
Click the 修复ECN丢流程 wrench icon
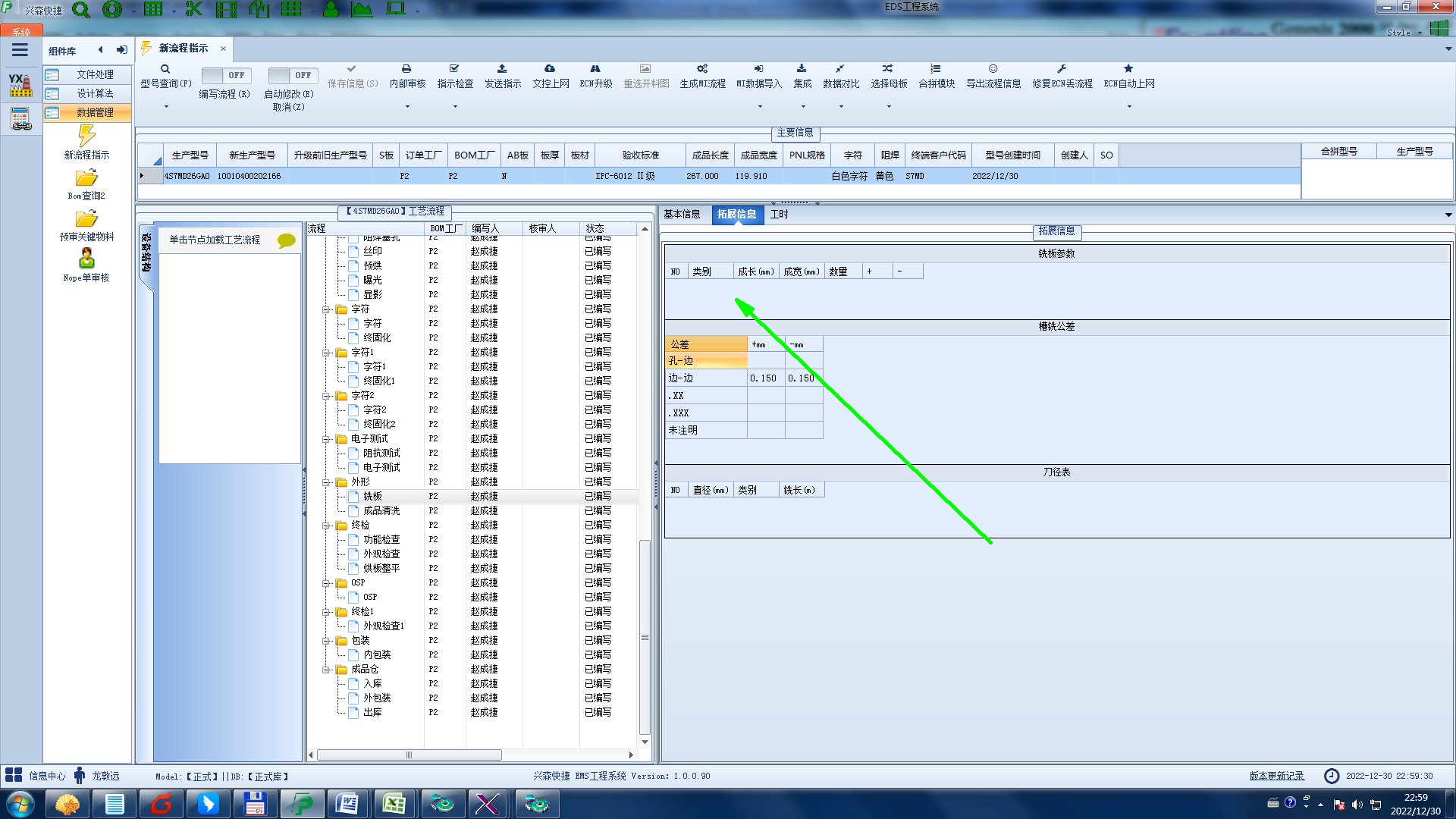pos(1062,69)
